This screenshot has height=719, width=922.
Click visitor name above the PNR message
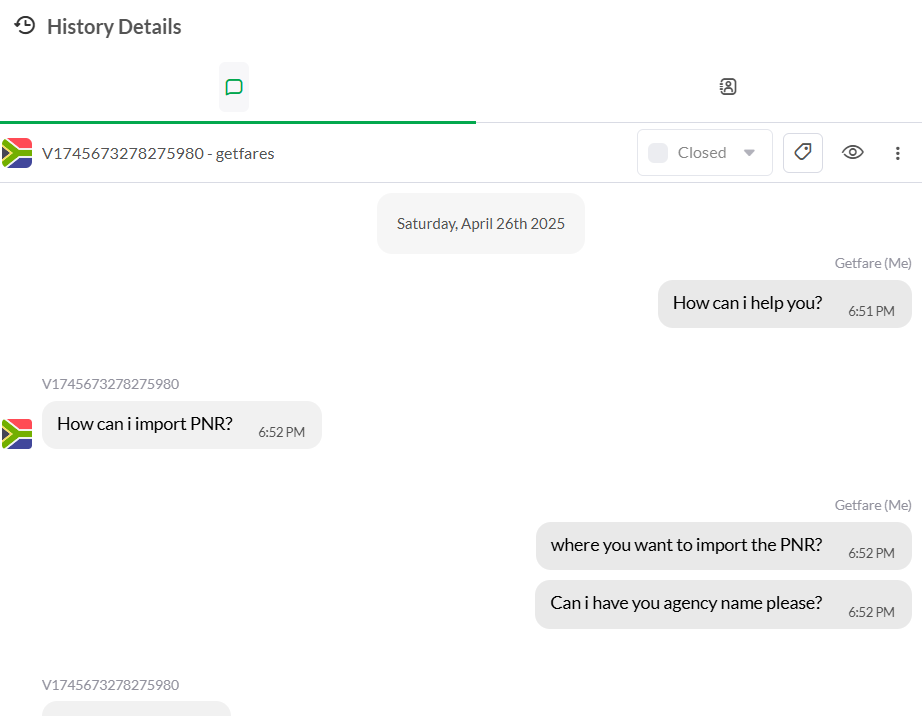(111, 384)
